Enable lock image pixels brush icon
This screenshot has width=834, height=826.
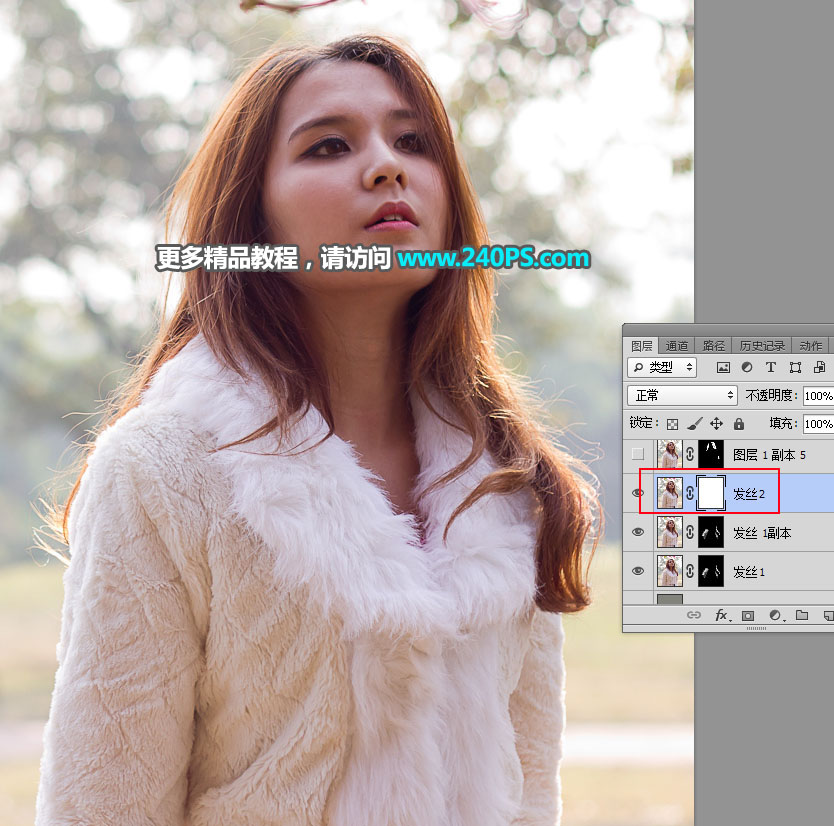pyautogui.click(x=695, y=424)
